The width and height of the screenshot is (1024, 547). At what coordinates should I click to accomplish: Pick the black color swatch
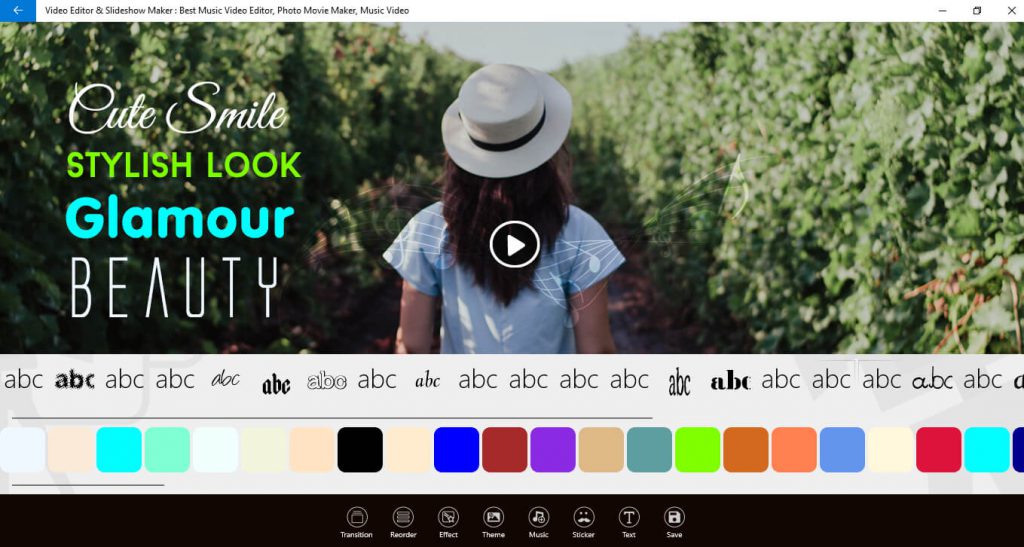(x=360, y=450)
